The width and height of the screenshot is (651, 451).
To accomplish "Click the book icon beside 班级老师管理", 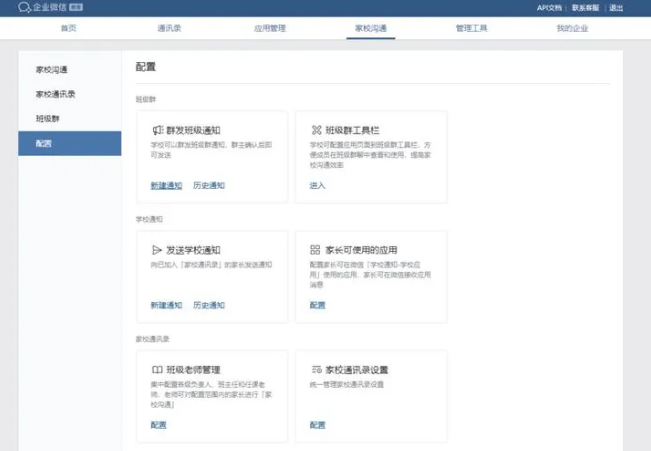I will [x=157, y=370].
